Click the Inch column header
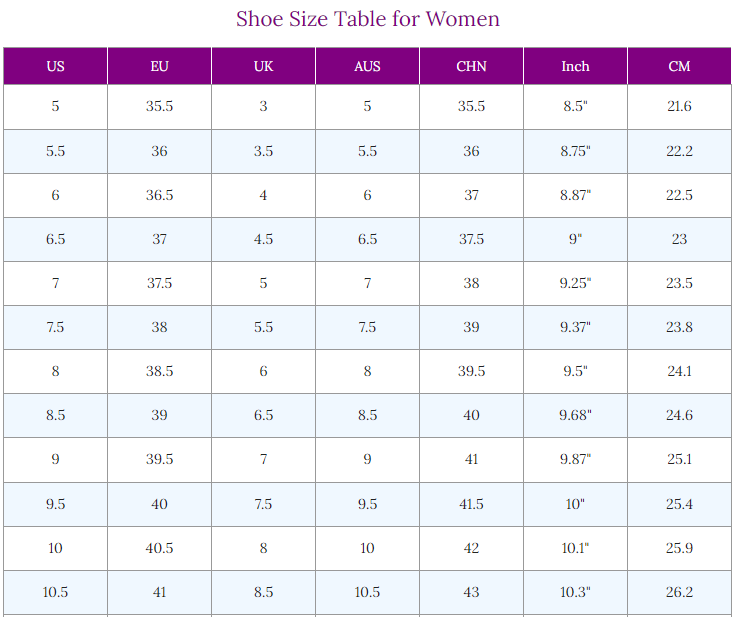The width and height of the screenshot is (734, 617). coord(575,67)
